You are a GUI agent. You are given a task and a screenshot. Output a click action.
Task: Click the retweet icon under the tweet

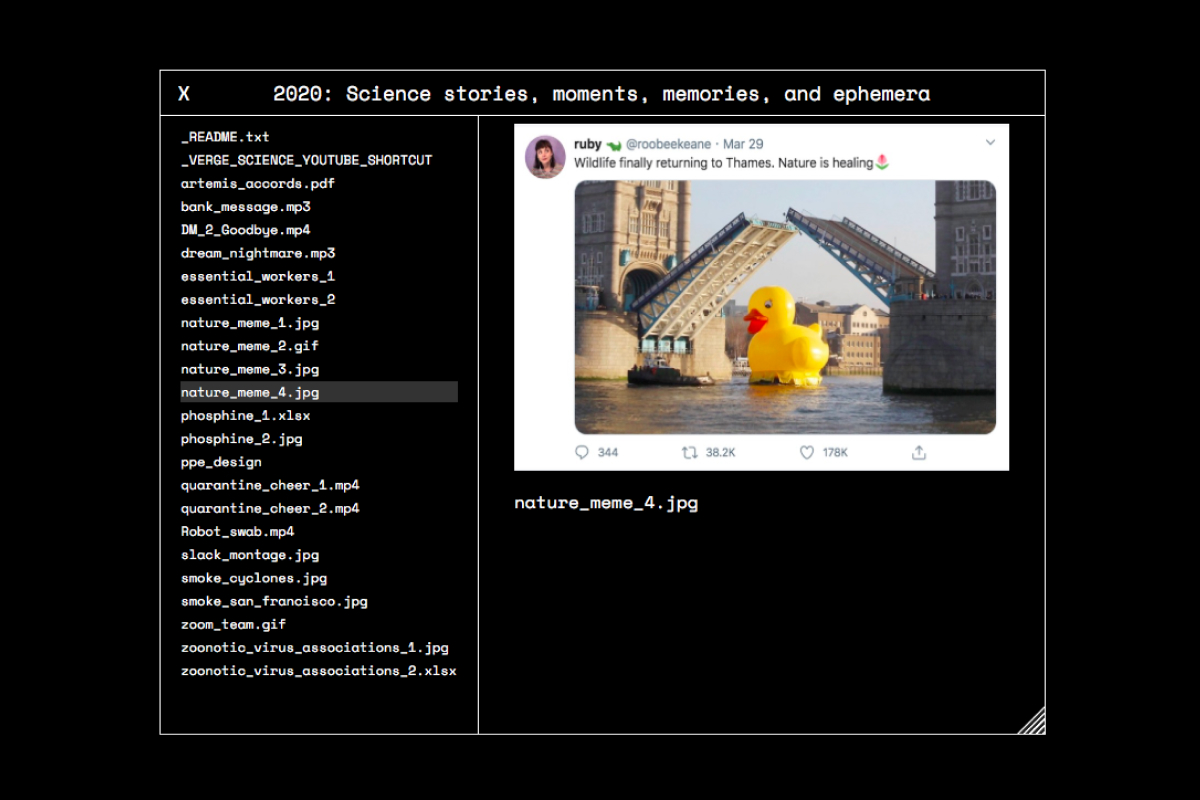tap(689, 452)
